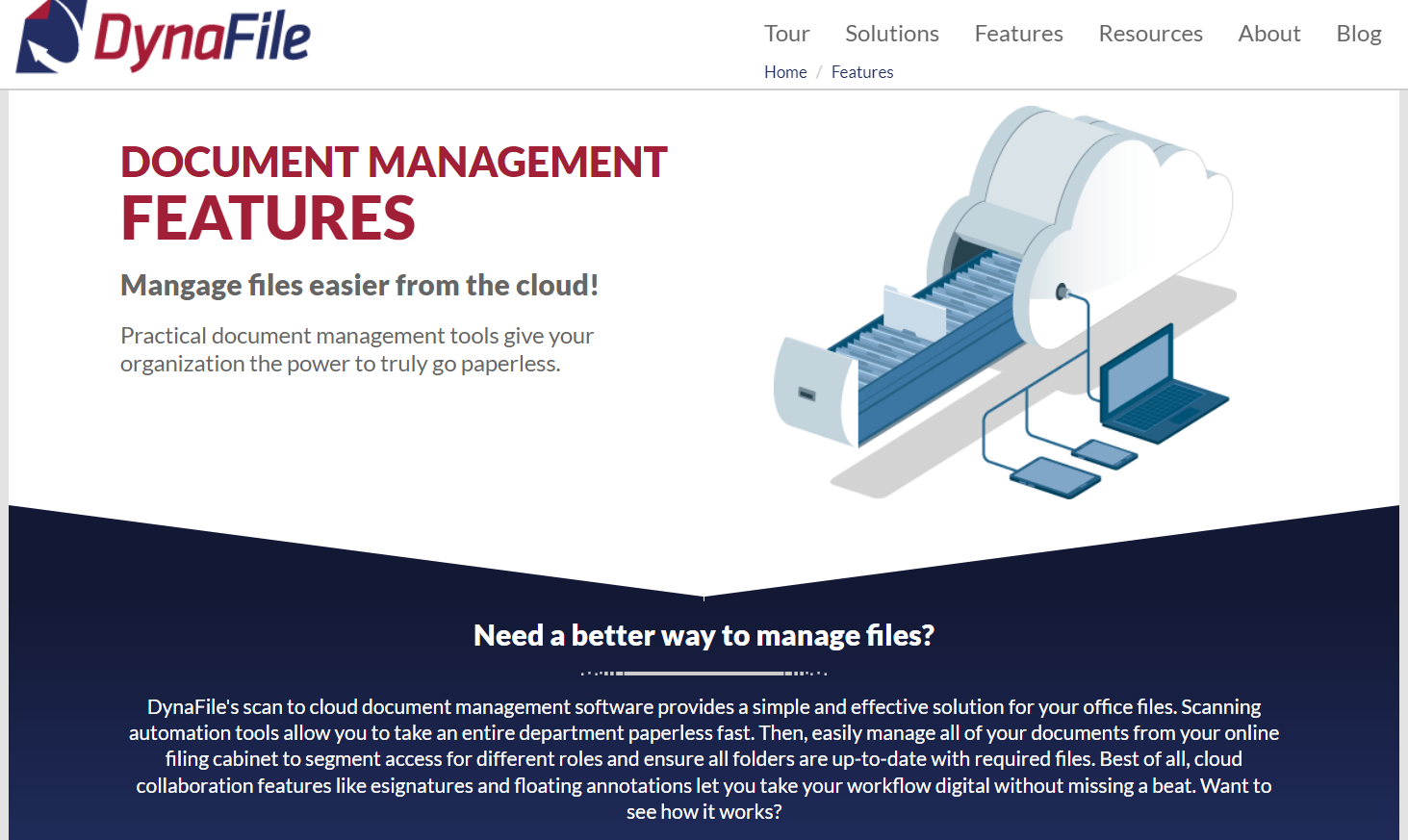Click 'Practical document management tools' paragraph

[357, 349]
